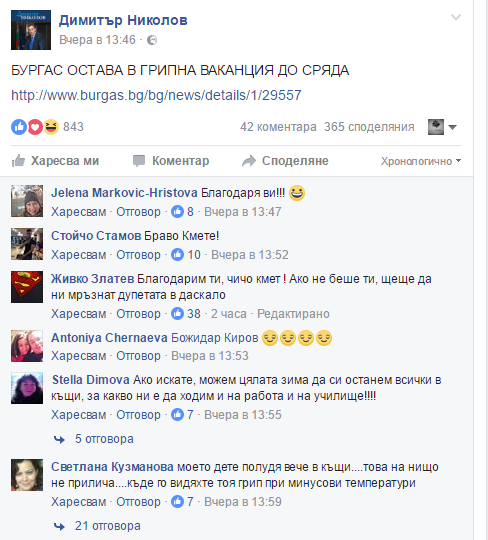
Task: Open the post options chevron menu
Action: point(456,17)
